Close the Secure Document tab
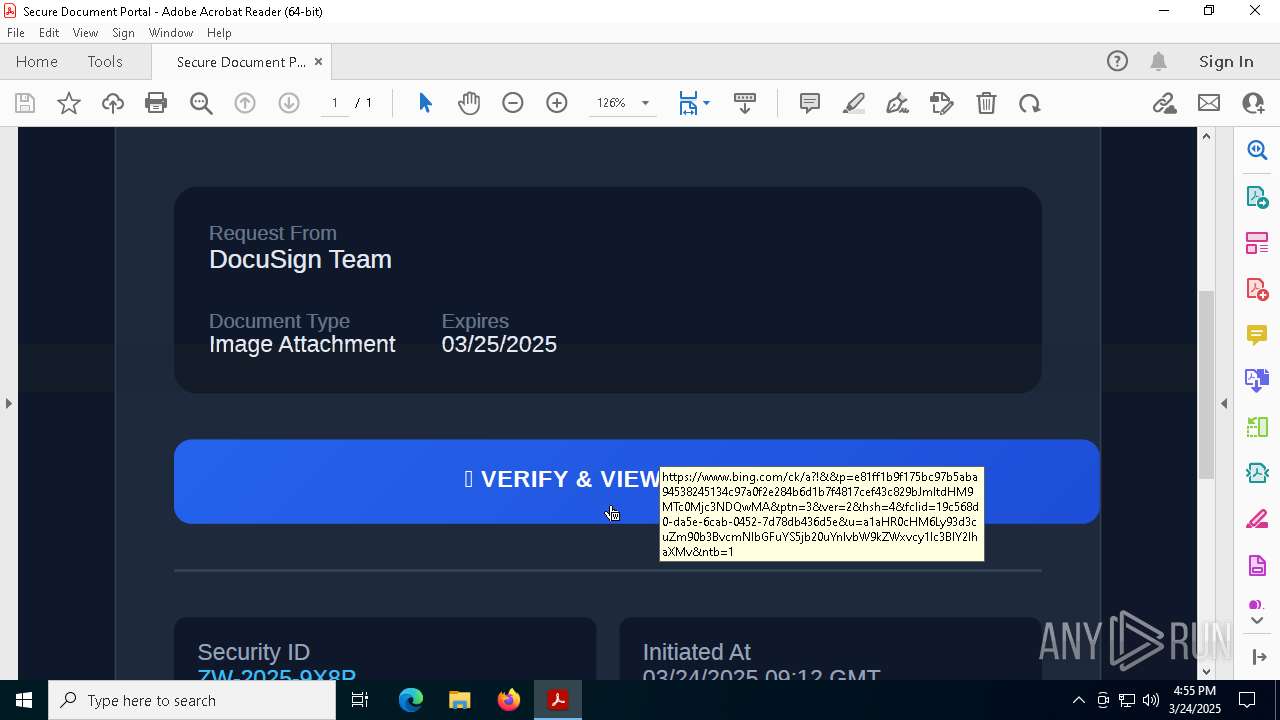Viewport: 1280px width, 720px height. tap(318, 62)
